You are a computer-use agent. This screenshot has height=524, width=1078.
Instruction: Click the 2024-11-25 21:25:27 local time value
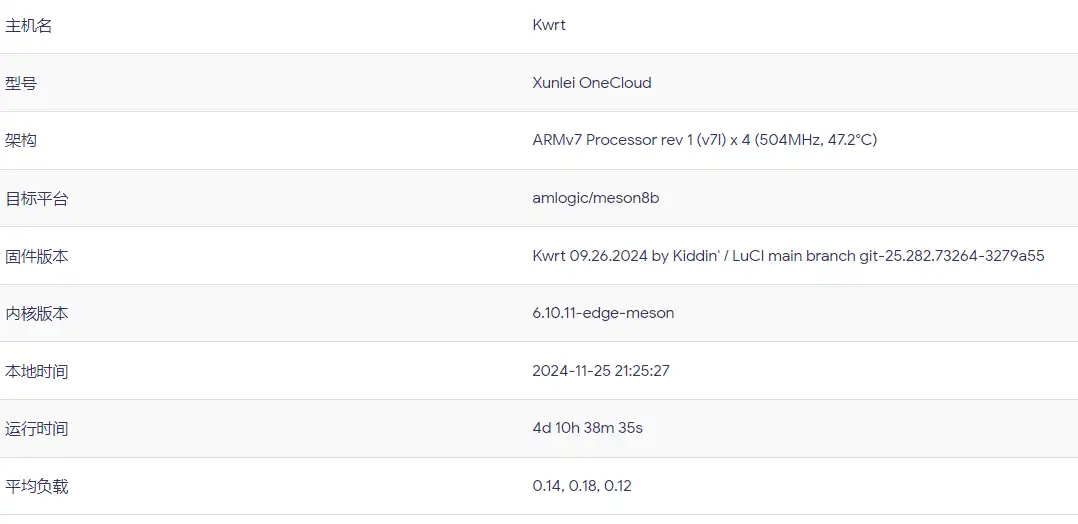click(x=601, y=371)
